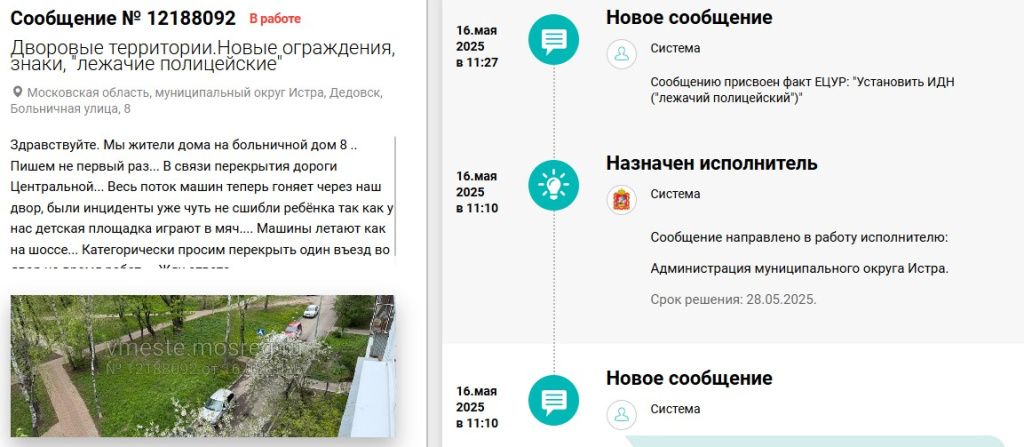Select the "Сообщение № 12188092" title

point(124,18)
